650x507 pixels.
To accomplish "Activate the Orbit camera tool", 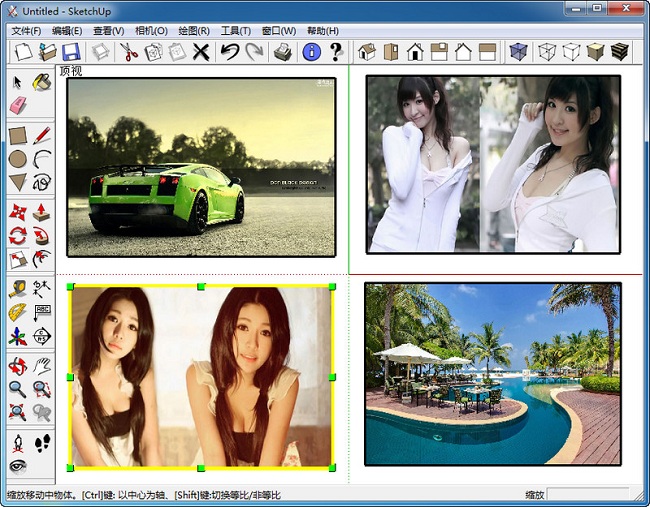I will (x=17, y=366).
